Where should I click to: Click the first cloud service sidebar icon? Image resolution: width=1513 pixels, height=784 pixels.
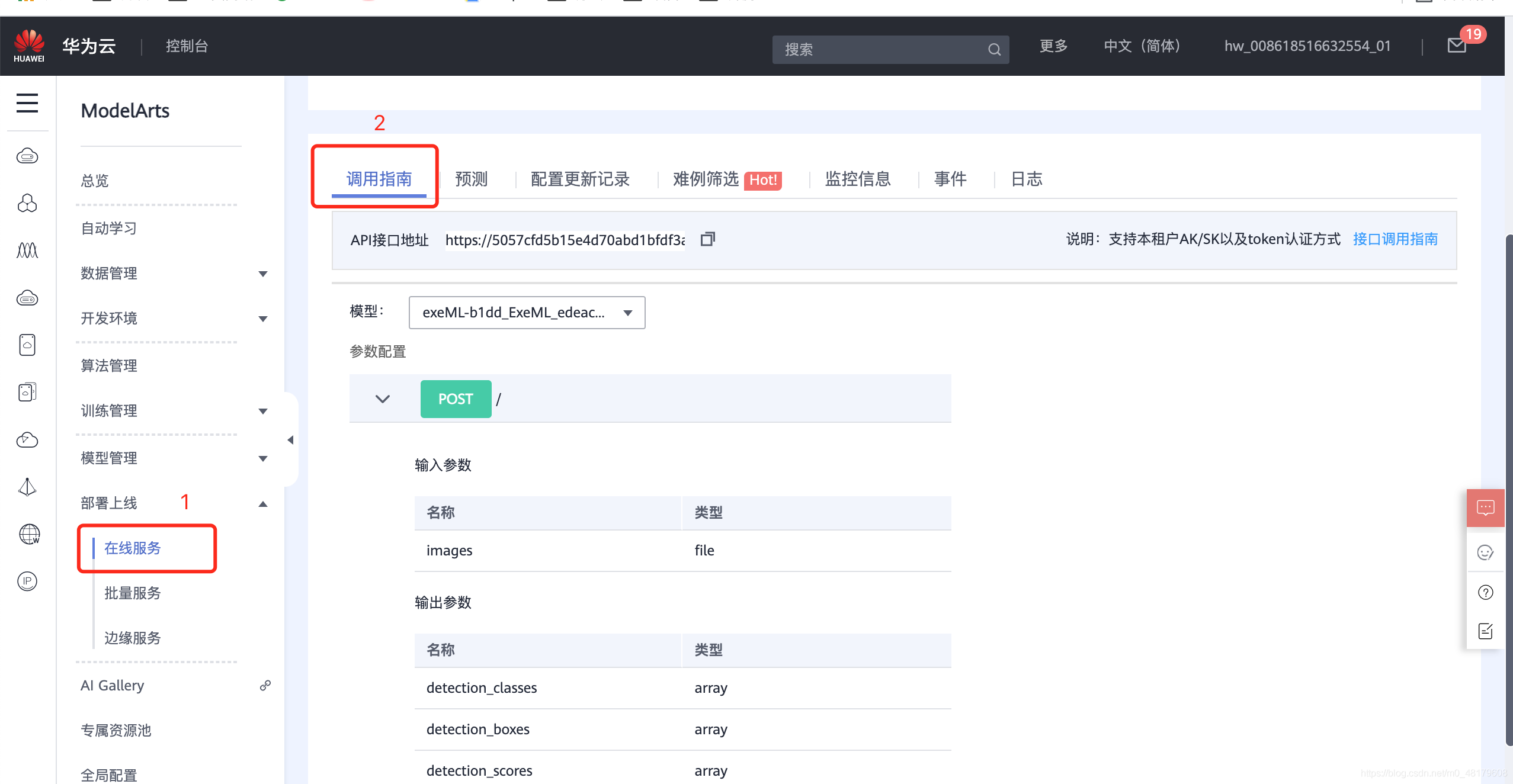(27, 156)
